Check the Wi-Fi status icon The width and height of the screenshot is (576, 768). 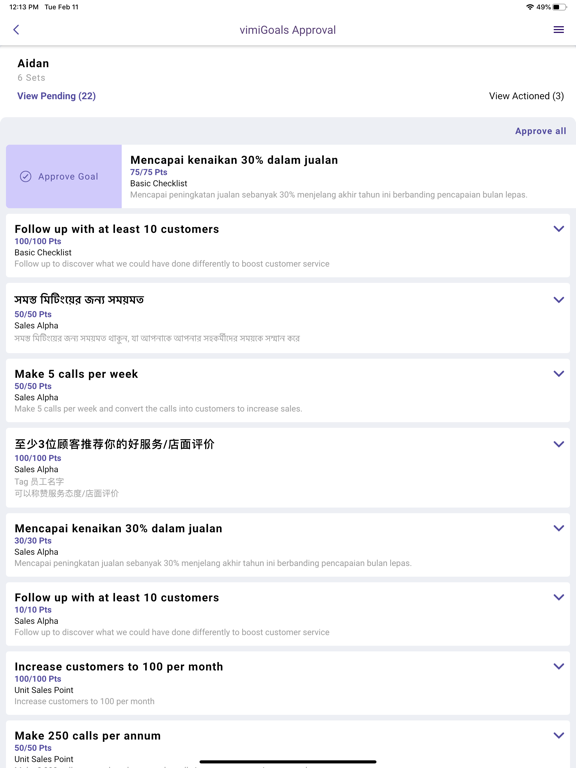click(x=530, y=7)
